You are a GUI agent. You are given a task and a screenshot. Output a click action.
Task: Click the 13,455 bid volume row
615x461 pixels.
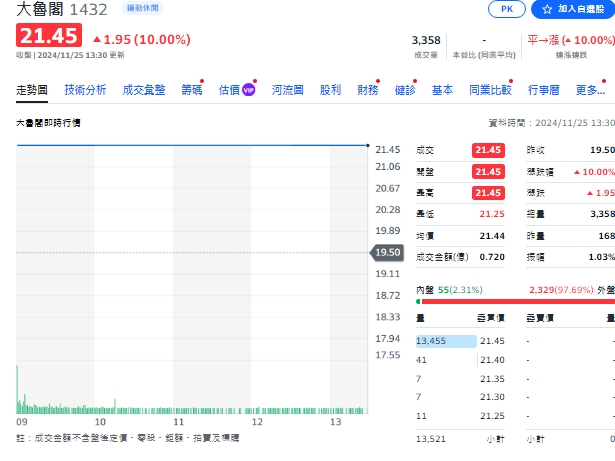coord(460,341)
